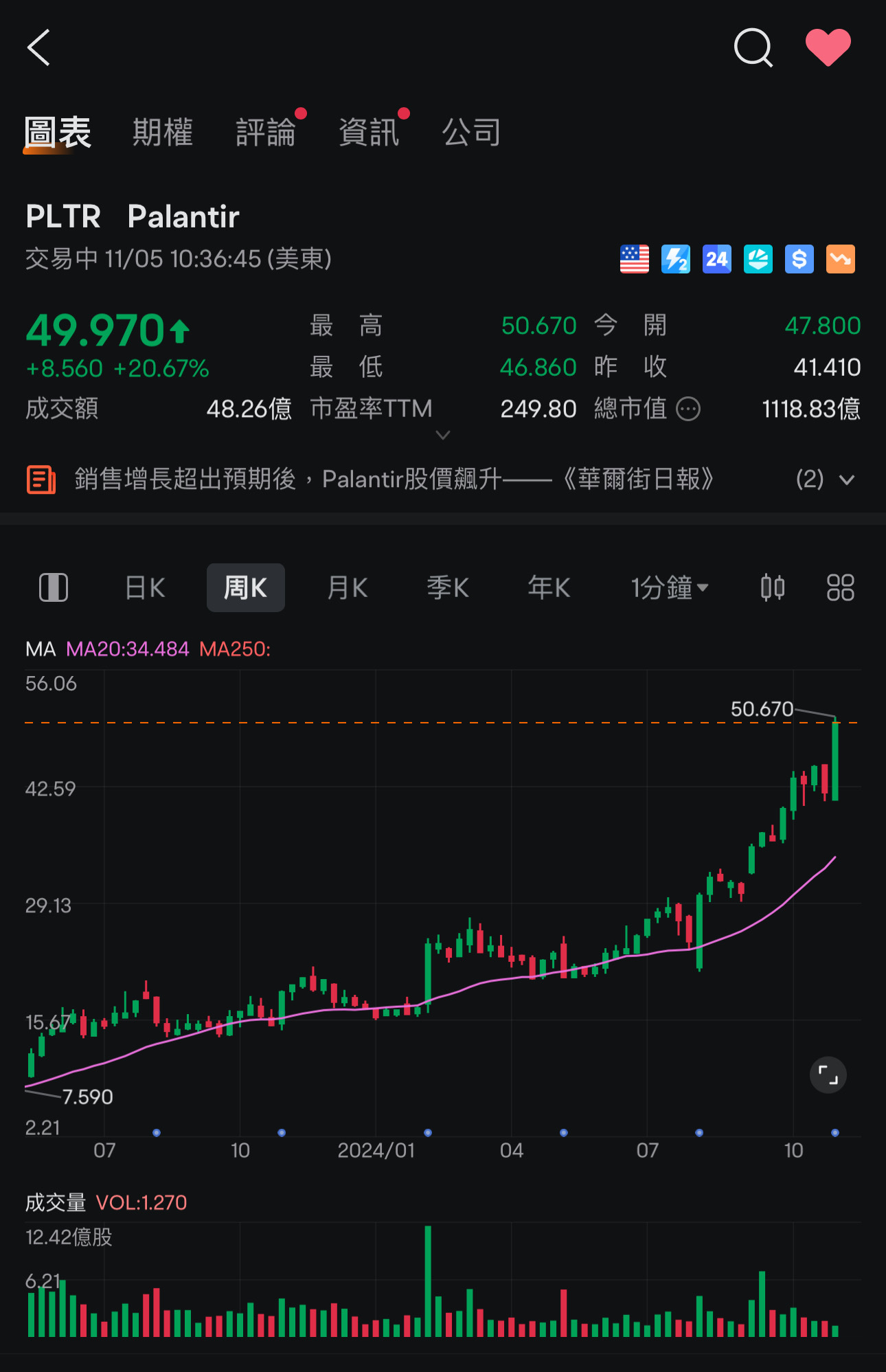This screenshot has width=886, height=1372.
Task: Tap the teal round badge icon
Action: click(758, 259)
